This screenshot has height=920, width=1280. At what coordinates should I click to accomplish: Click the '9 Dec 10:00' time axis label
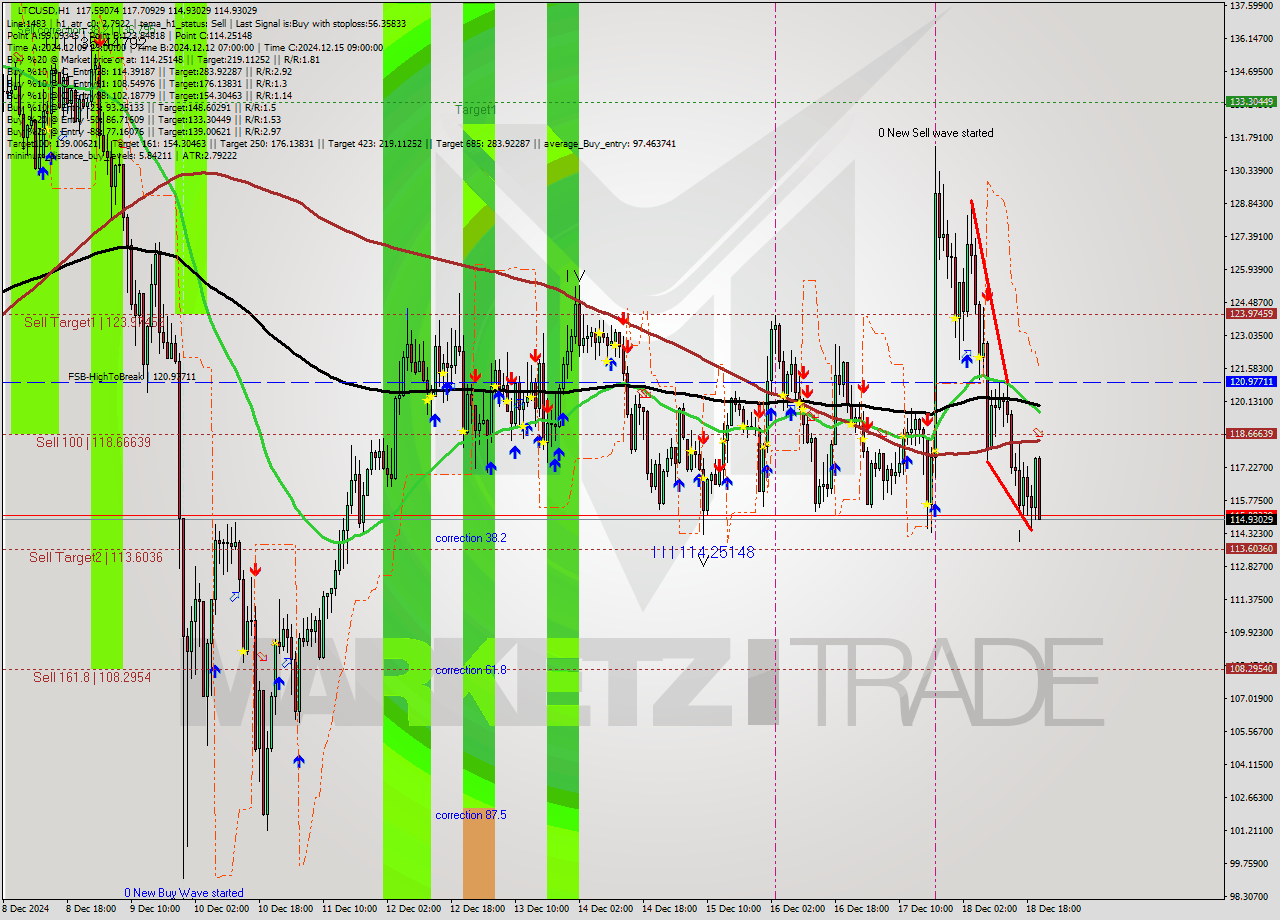click(x=156, y=910)
